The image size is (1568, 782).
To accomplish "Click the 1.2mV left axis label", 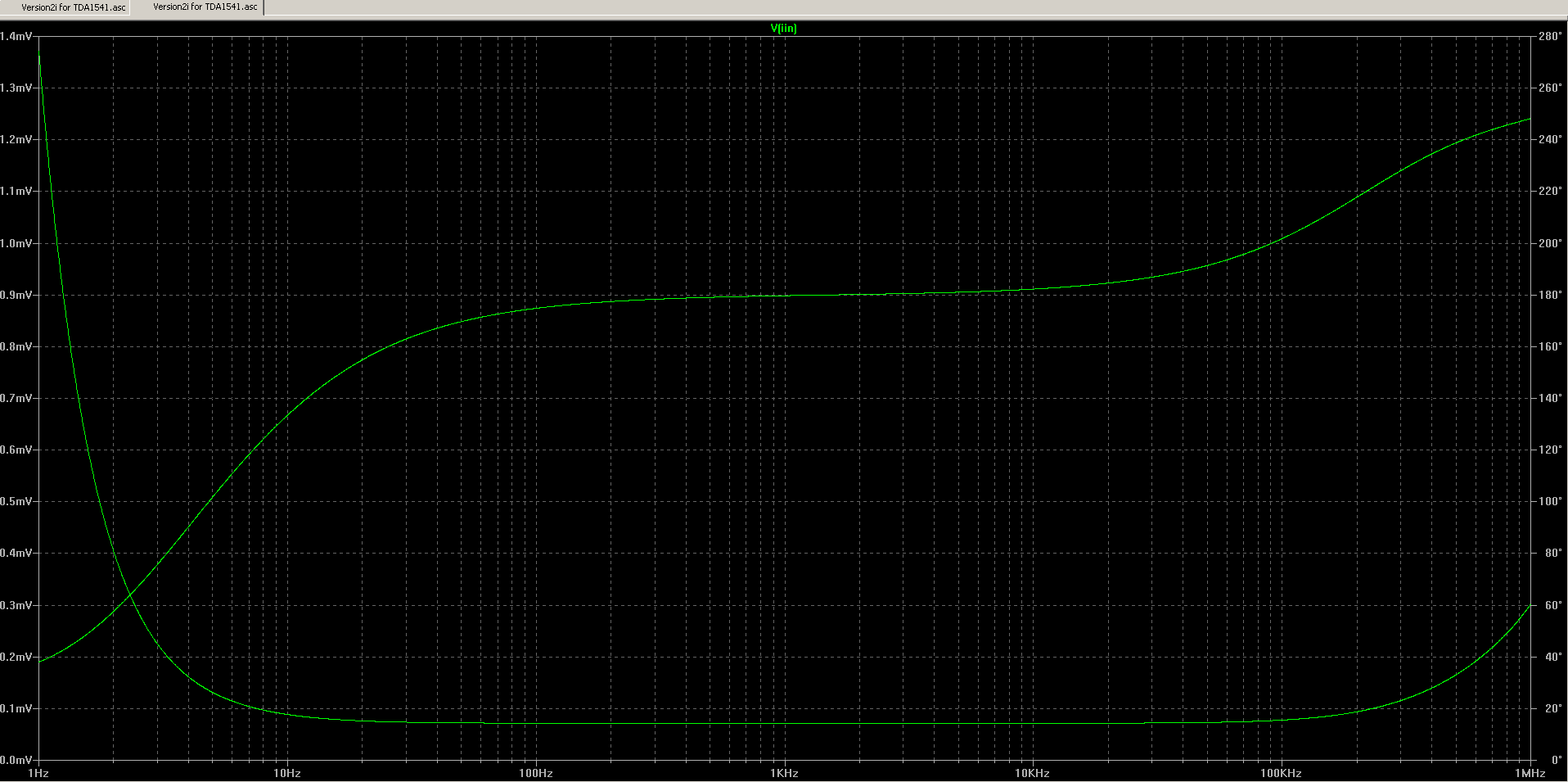I will [x=16, y=139].
